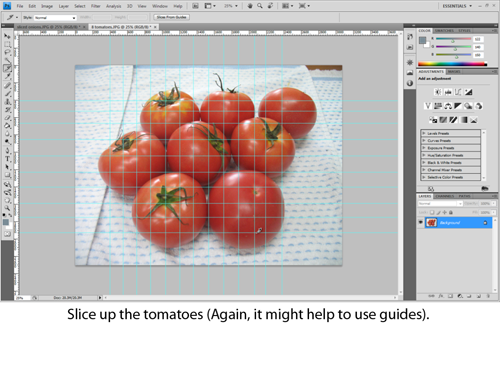
Task: Click the color spectrum ramp
Action: [x=452, y=64]
